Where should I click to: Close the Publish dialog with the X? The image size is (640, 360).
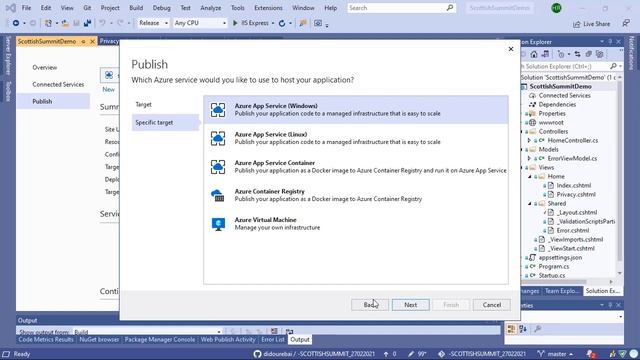pos(511,49)
